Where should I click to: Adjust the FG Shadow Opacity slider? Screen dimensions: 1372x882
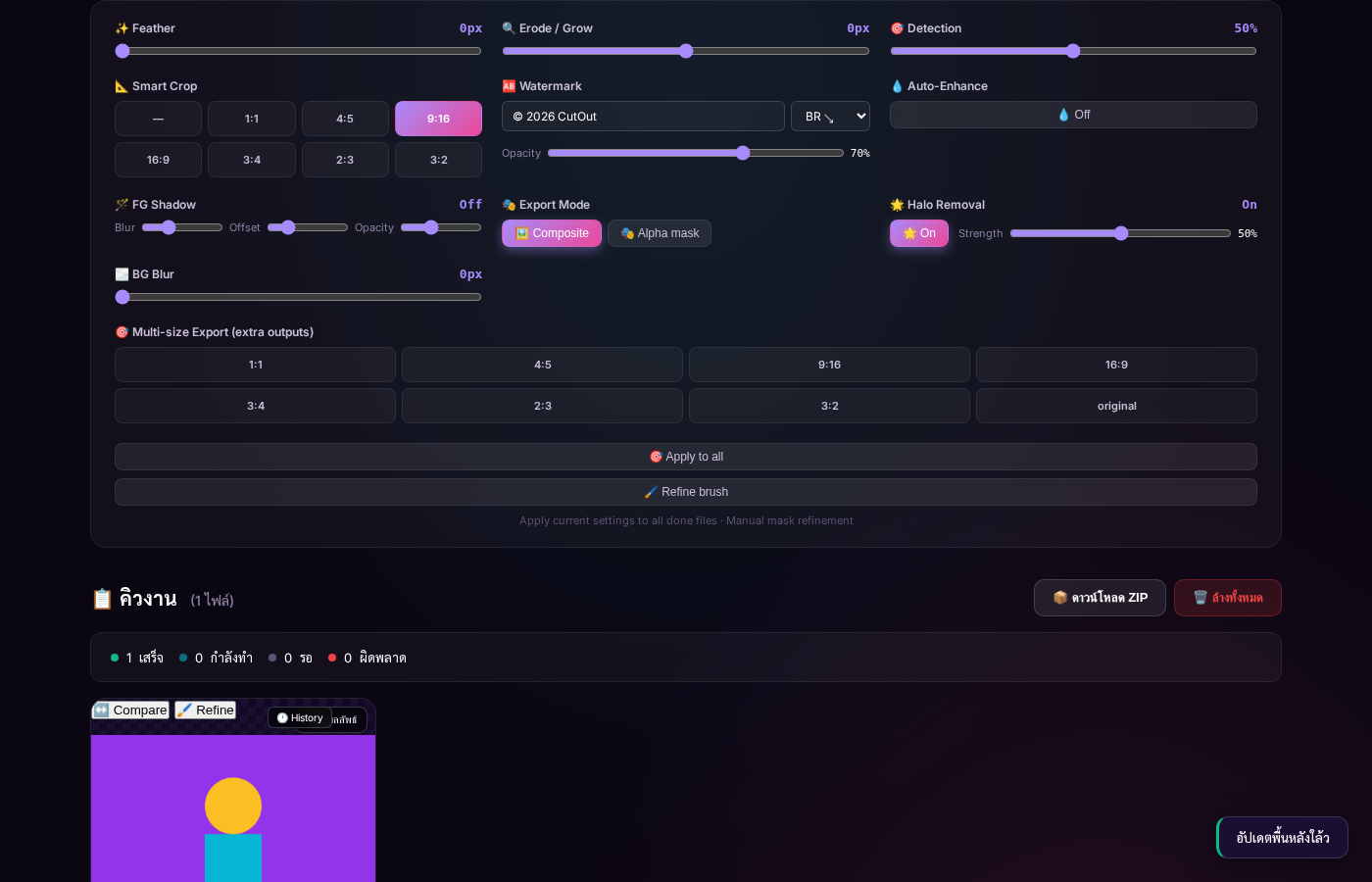point(441,227)
